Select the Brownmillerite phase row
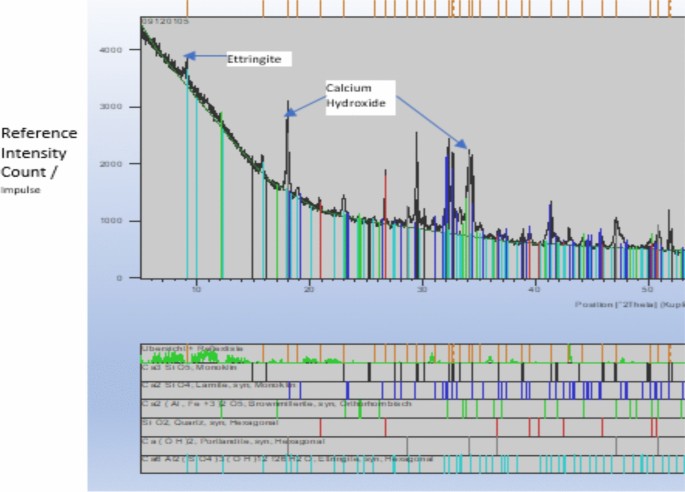The height and width of the screenshot is (492, 685). (x=412, y=409)
